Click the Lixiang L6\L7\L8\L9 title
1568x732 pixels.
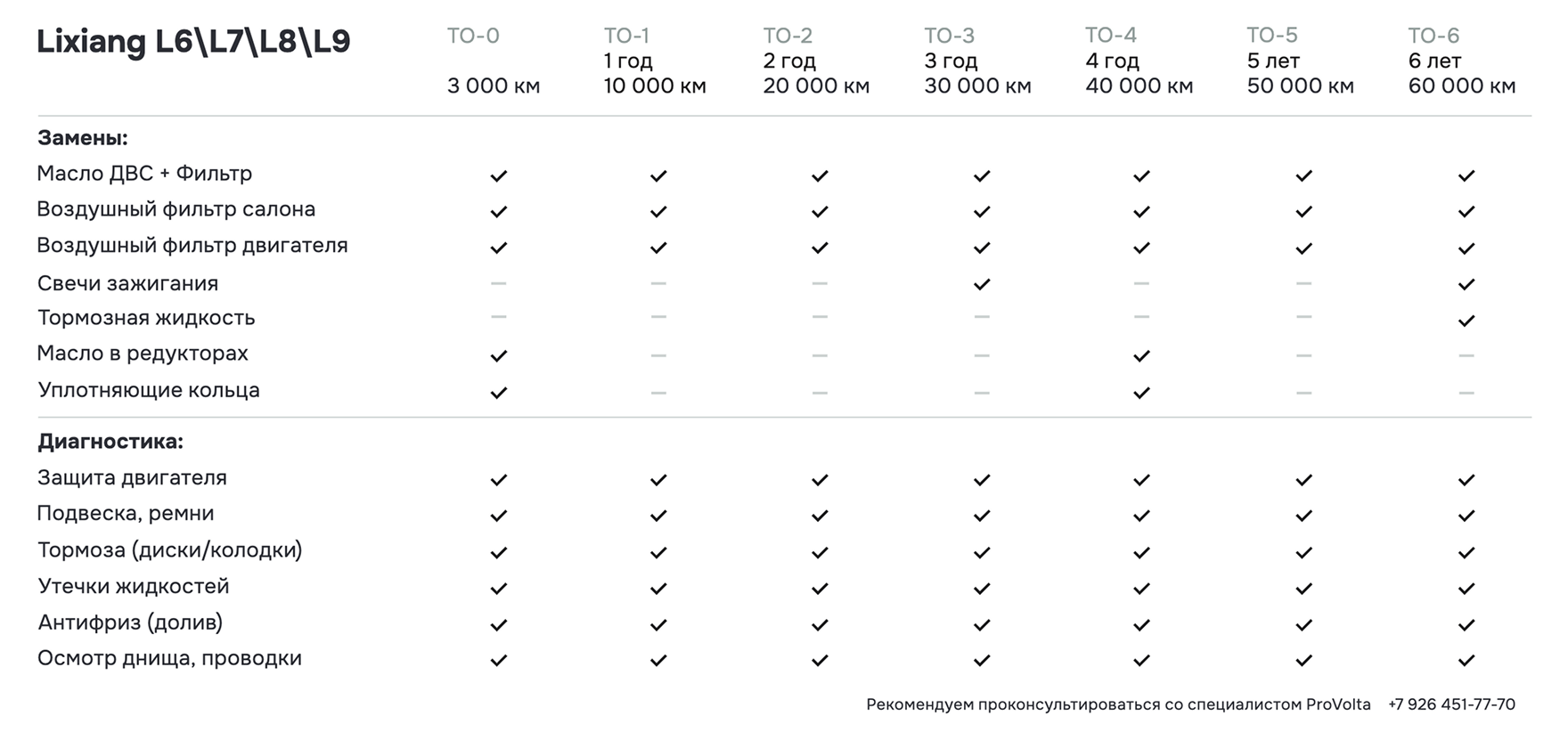[x=193, y=42]
